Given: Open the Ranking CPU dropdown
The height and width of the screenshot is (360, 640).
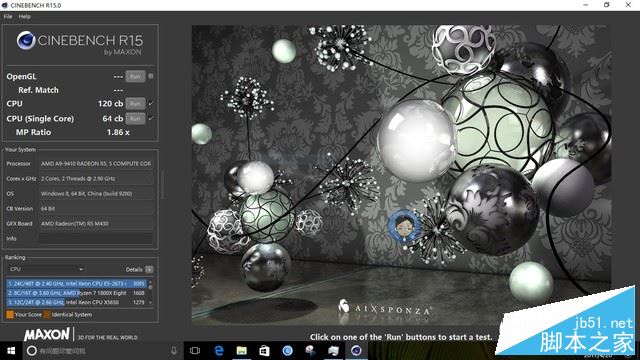Looking at the screenshot, I should click(46, 269).
